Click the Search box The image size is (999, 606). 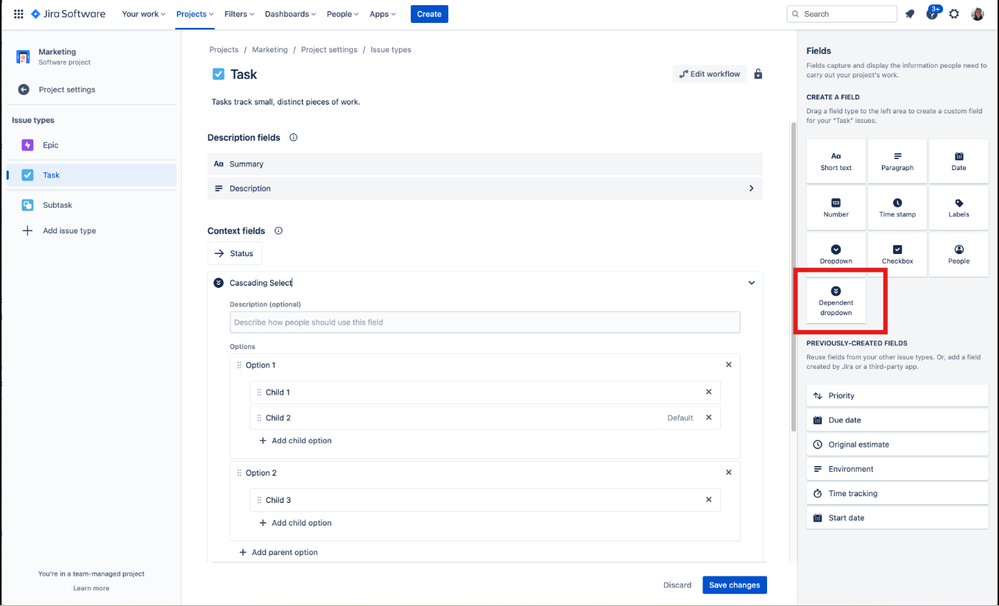842,14
